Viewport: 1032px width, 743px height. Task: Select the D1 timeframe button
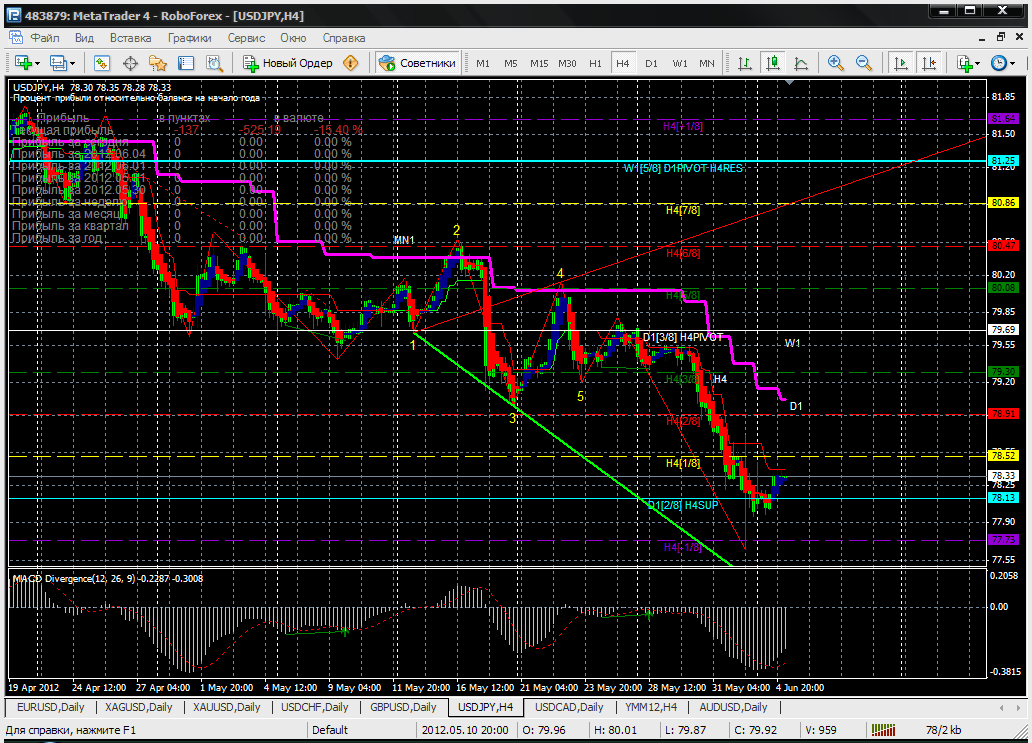click(x=651, y=63)
